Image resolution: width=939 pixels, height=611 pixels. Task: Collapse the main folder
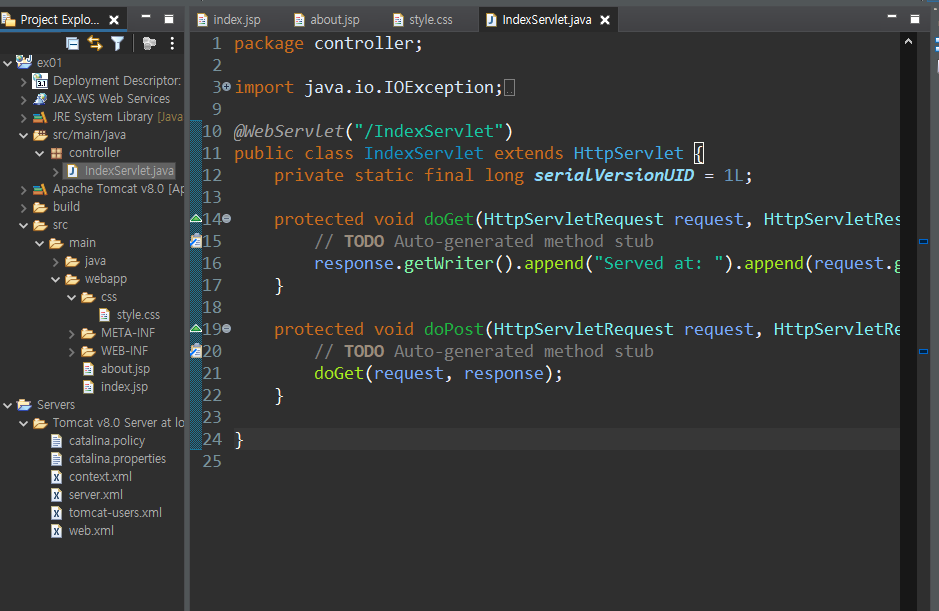(x=40, y=243)
